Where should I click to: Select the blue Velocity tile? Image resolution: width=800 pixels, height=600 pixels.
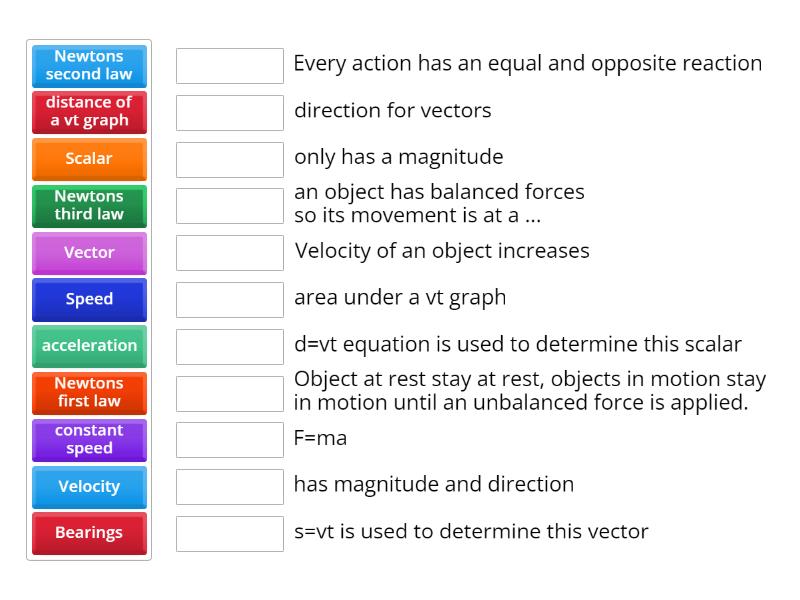click(x=89, y=487)
